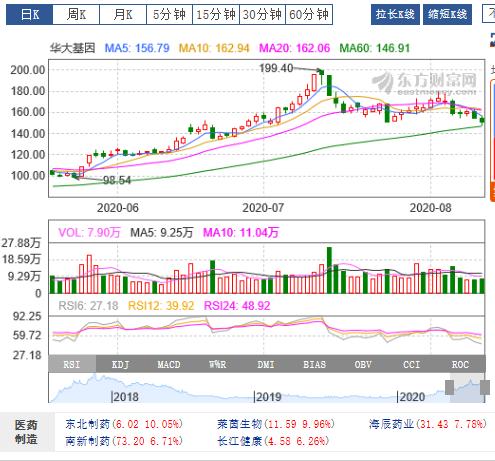Click the 缩短K线 button
Image resolution: width=495 pixels, height=461 pixels.
click(x=447, y=15)
